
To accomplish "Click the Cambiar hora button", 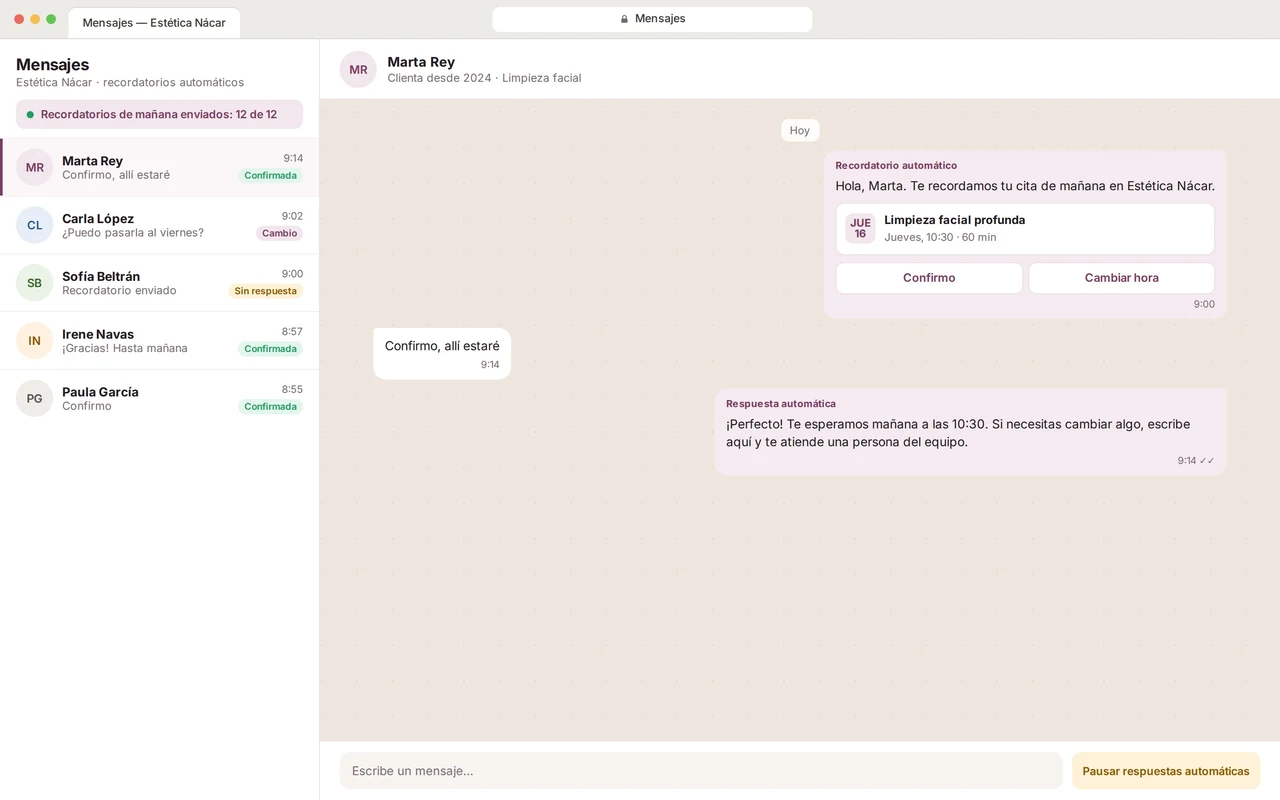I will click(1122, 278).
